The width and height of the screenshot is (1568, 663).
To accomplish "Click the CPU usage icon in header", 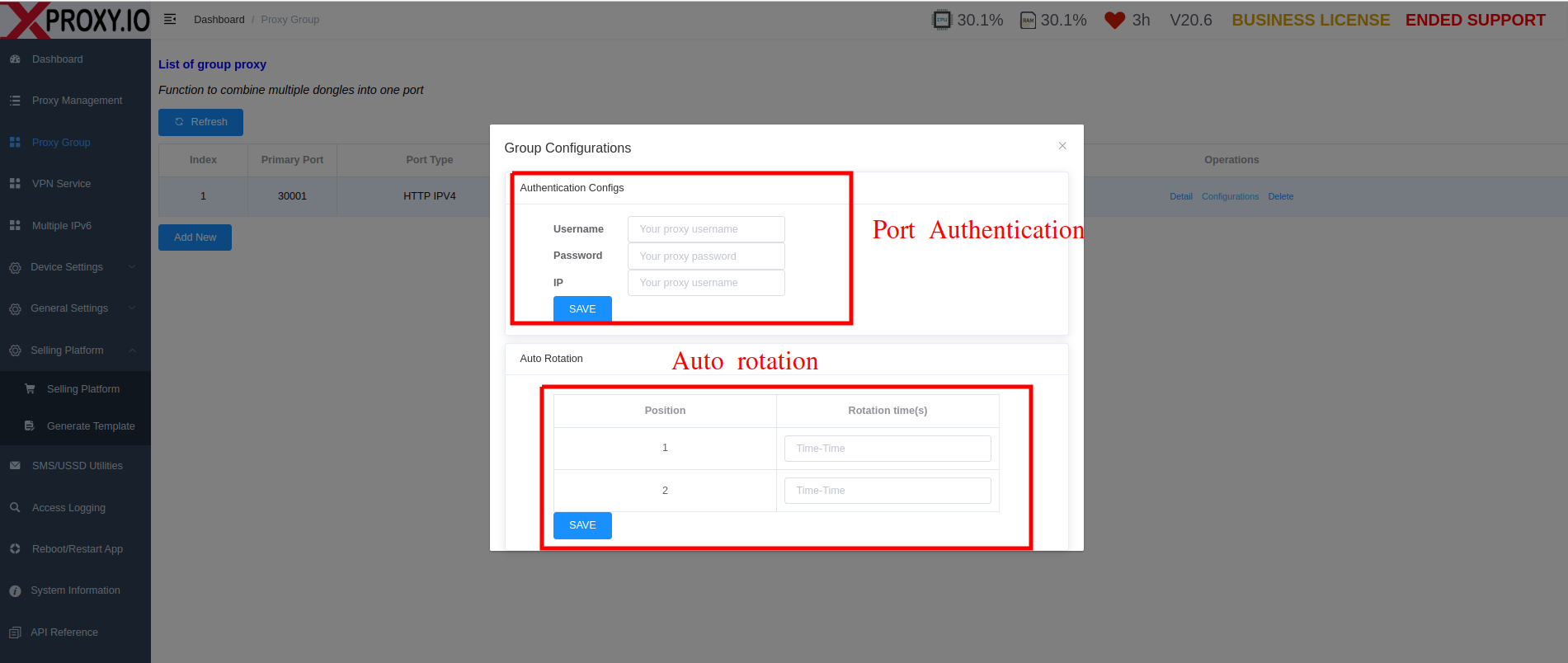I will click(941, 20).
